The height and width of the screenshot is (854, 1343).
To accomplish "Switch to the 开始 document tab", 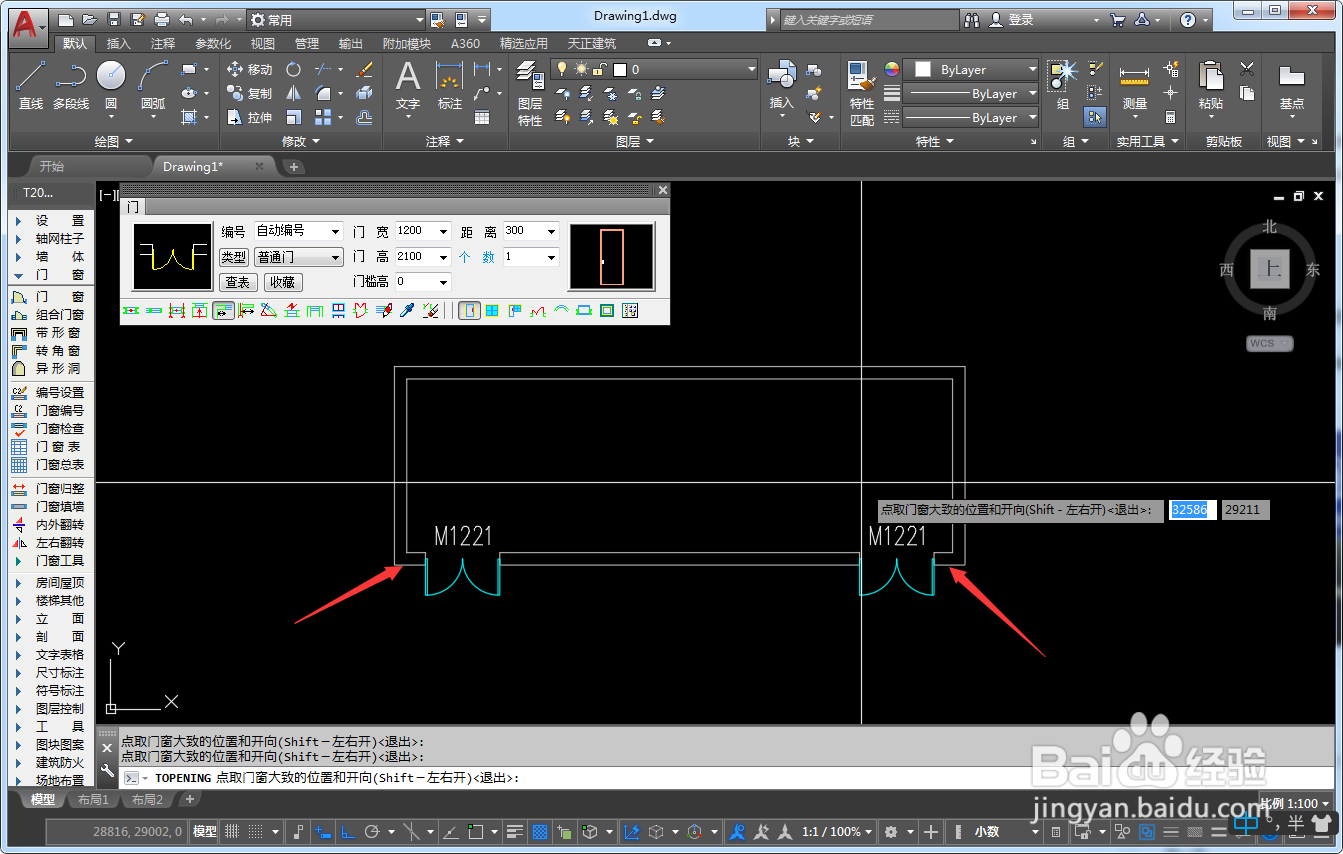I will click(51, 166).
